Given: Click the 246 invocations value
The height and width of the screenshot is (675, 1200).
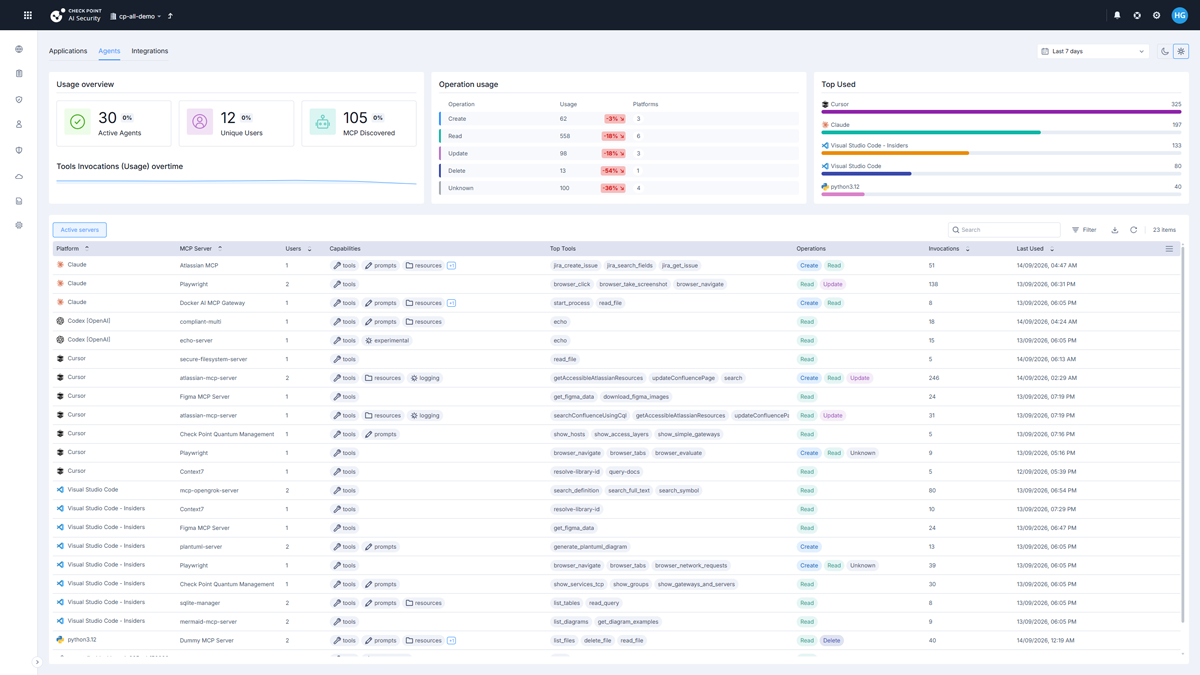Looking at the screenshot, I should pyautogui.click(x=934, y=378).
